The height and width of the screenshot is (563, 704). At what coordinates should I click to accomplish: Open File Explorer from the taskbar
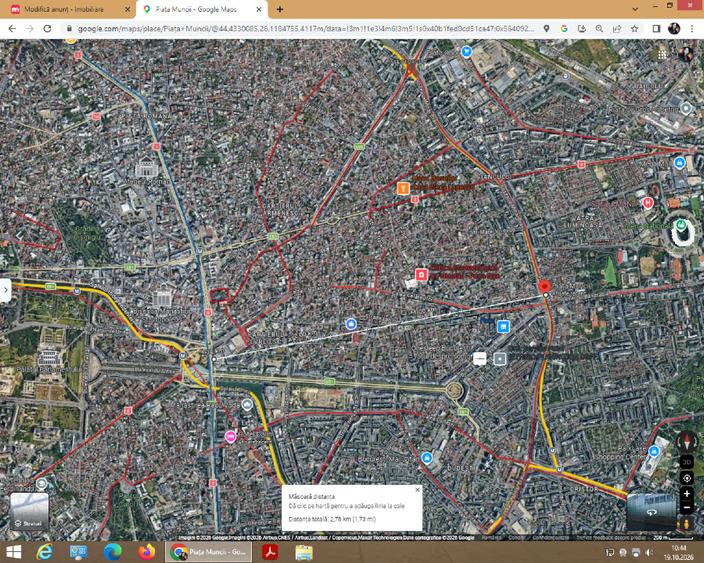pyautogui.click(x=304, y=552)
